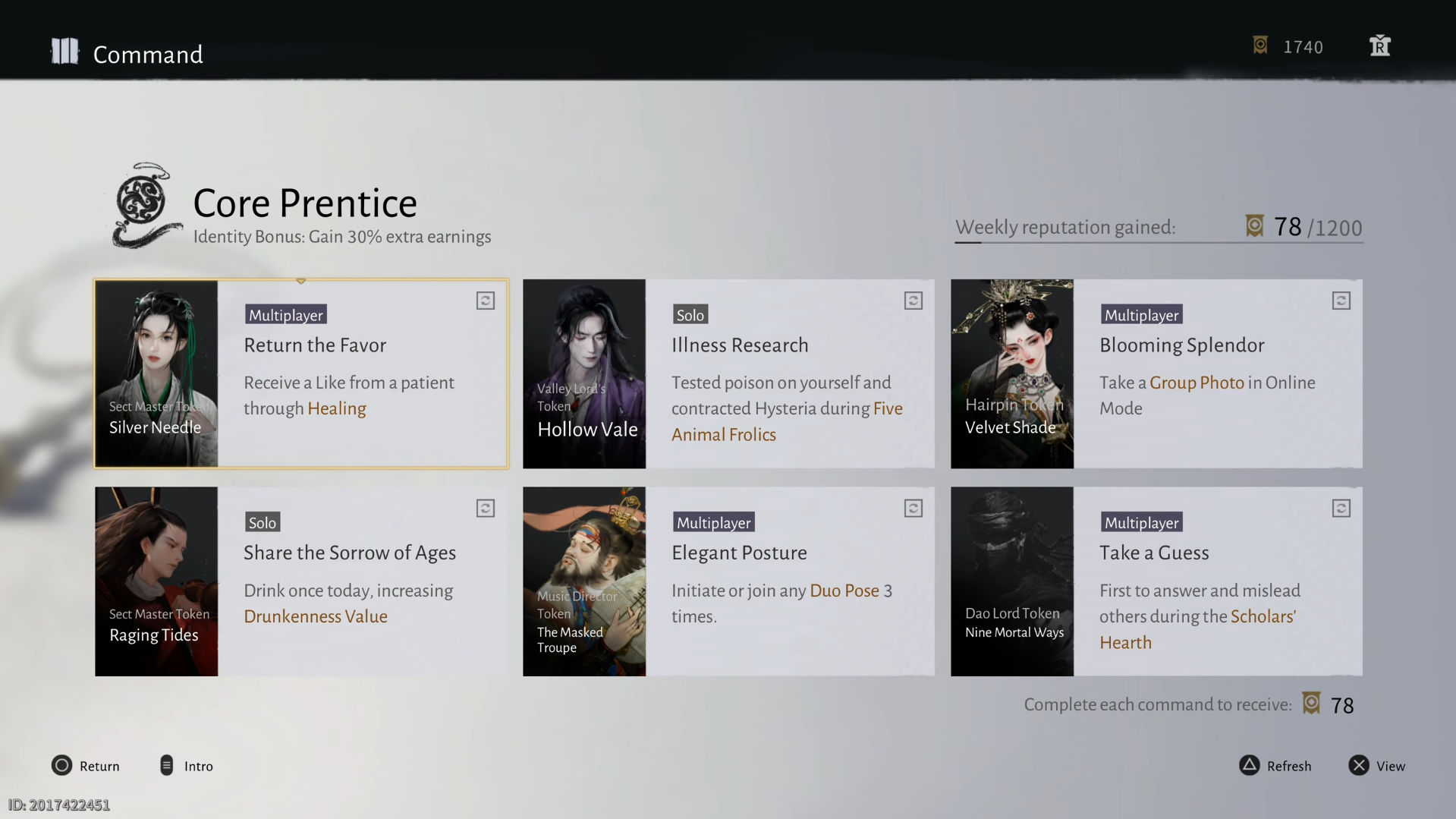Click the weekly reputation progress bar
The image size is (1456, 819).
pyautogui.click(x=1159, y=243)
